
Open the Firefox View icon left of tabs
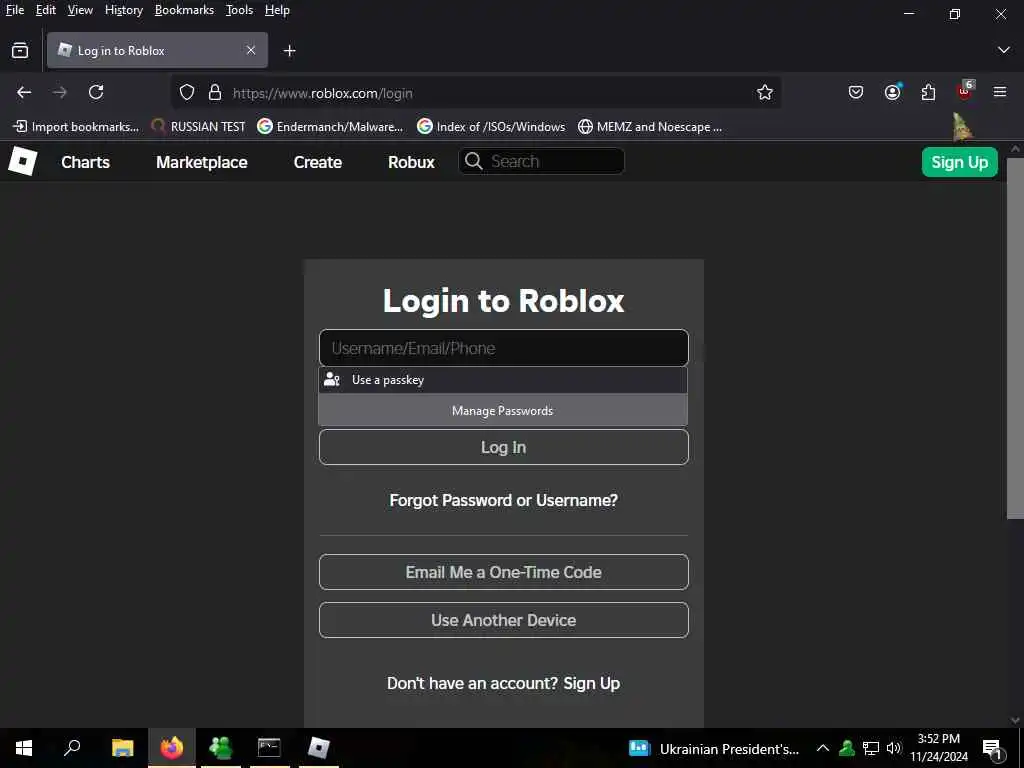pos(20,50)
